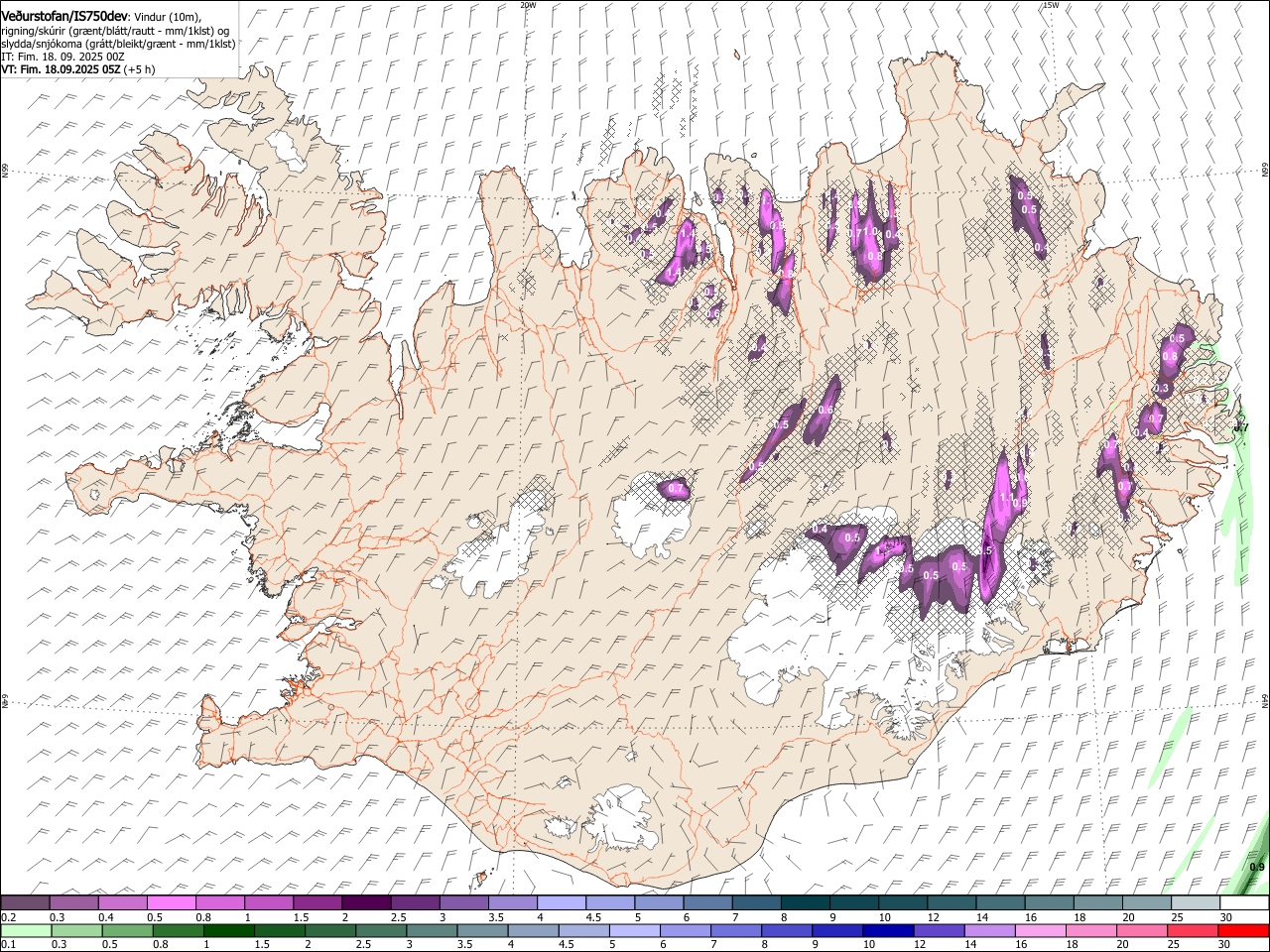The height and width of the screenshot is (952, 1270).
Task: Click the 4.5 label under the upper legend row
Action: pos(593,917)
